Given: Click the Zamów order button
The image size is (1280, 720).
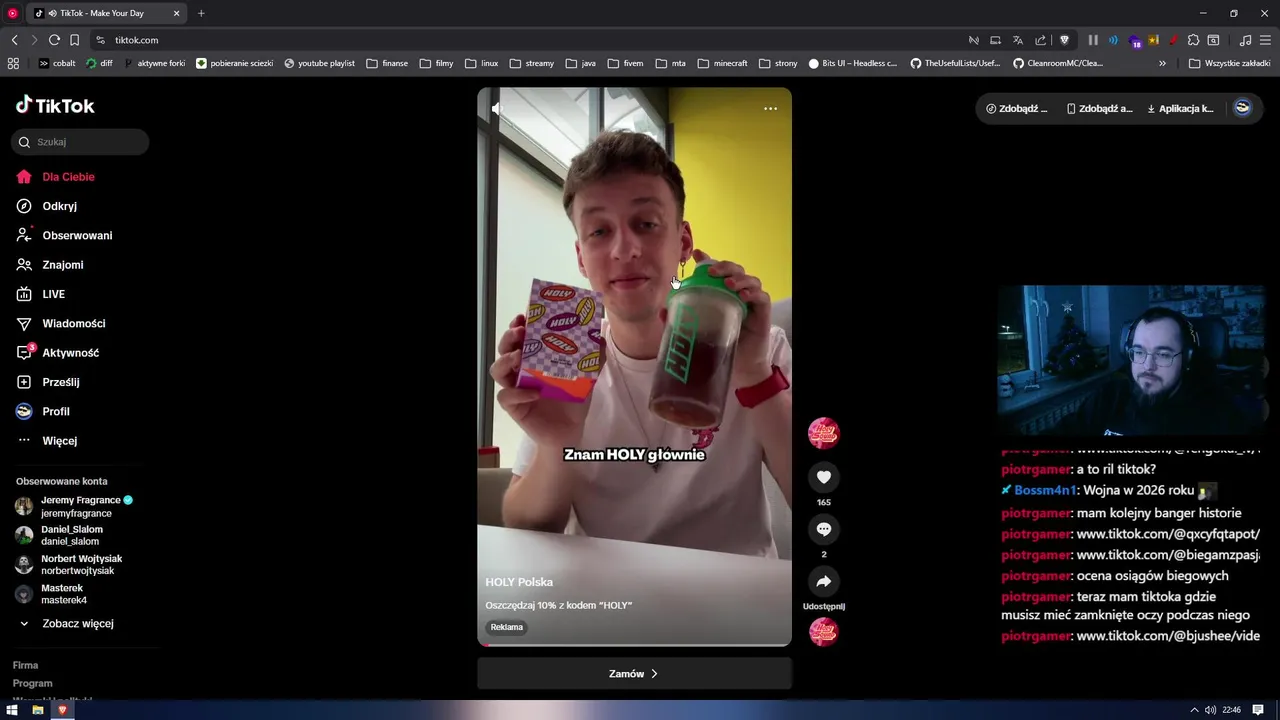Looking at the screenshot, I should pyautogui.click(x=634, y=674).
